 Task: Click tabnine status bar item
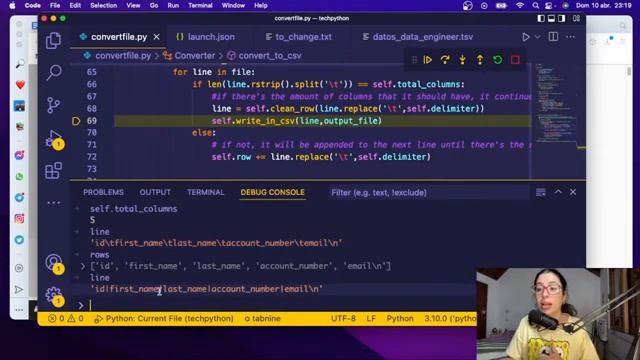coord(262,318)
